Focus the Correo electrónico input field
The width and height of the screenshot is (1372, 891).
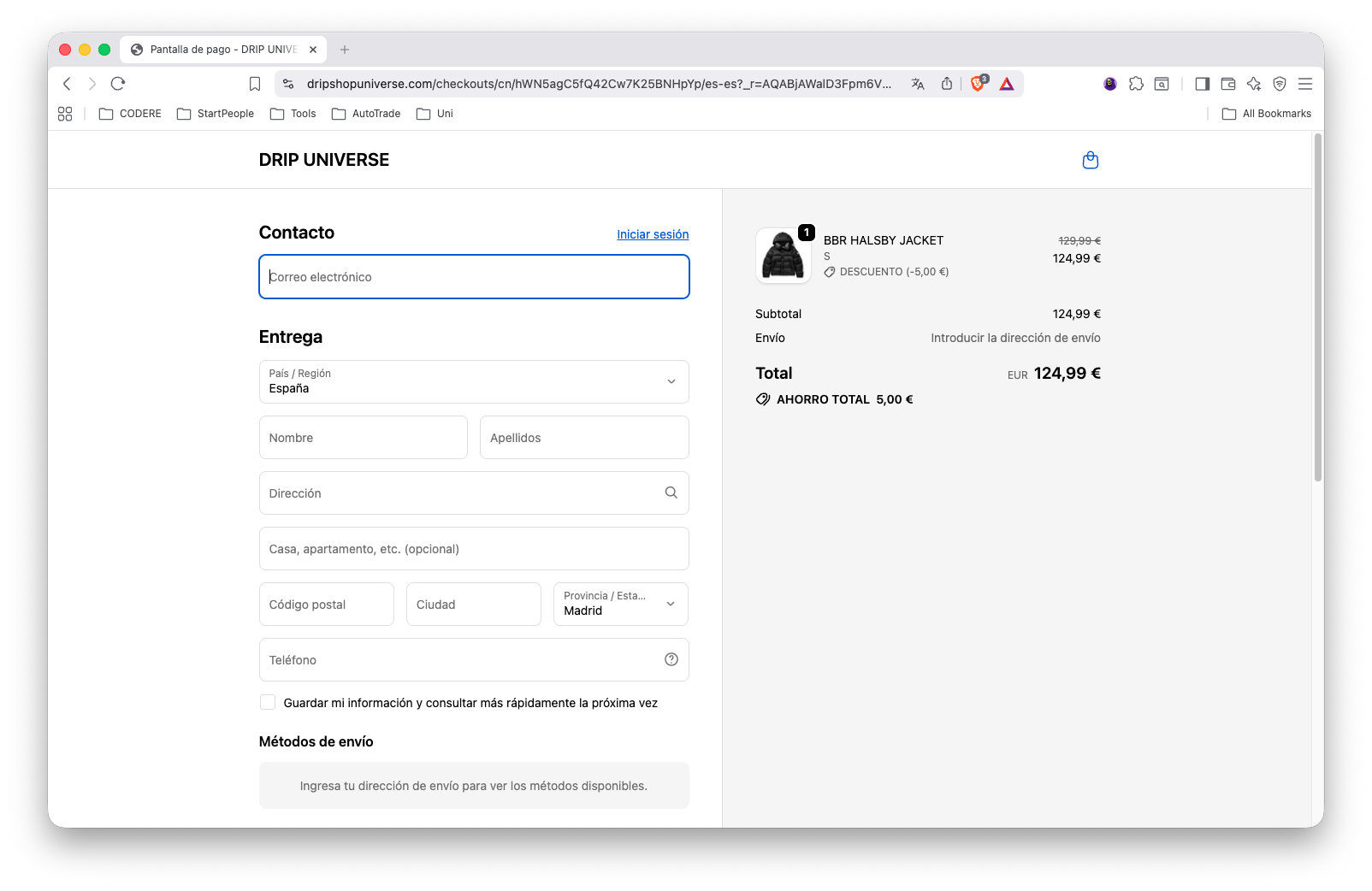click(x=474, y=277)
